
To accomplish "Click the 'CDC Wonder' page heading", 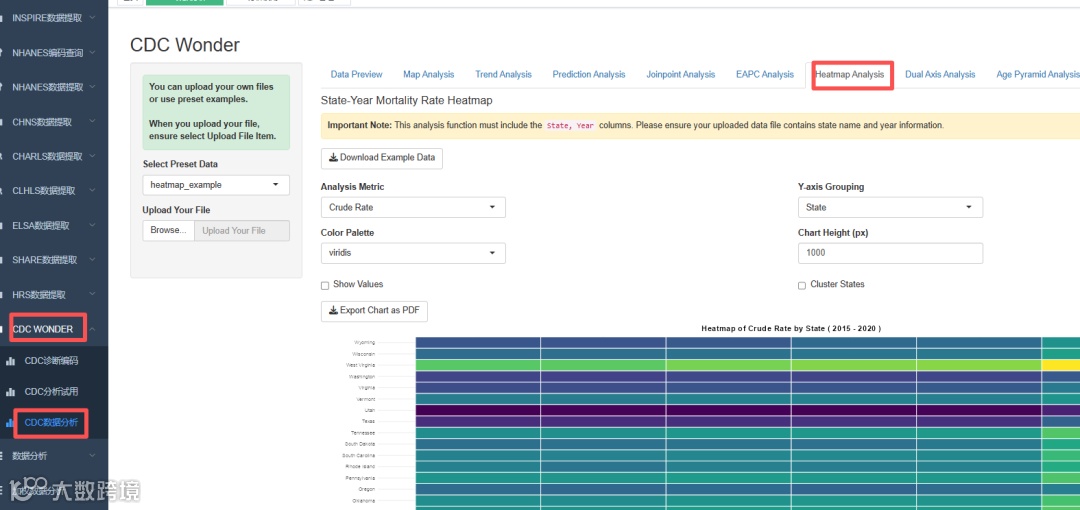I will [x=185, y=45].
